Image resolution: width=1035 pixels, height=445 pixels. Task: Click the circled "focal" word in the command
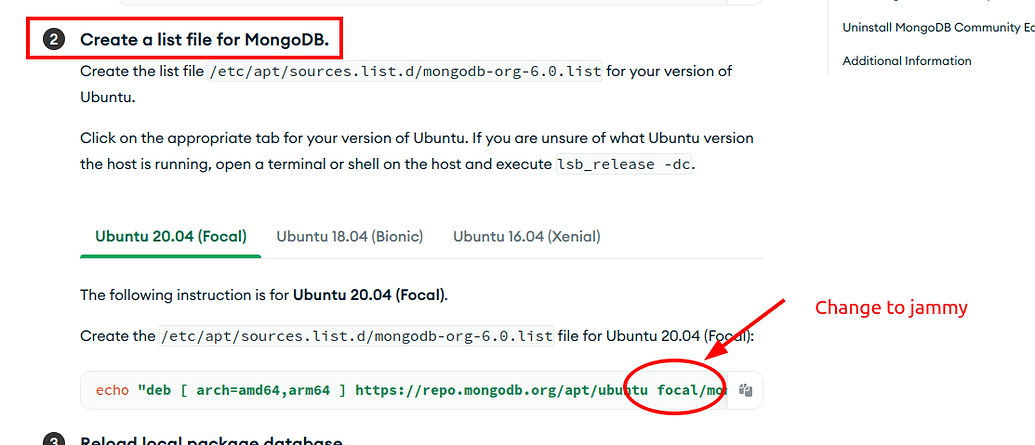(680, 390)
